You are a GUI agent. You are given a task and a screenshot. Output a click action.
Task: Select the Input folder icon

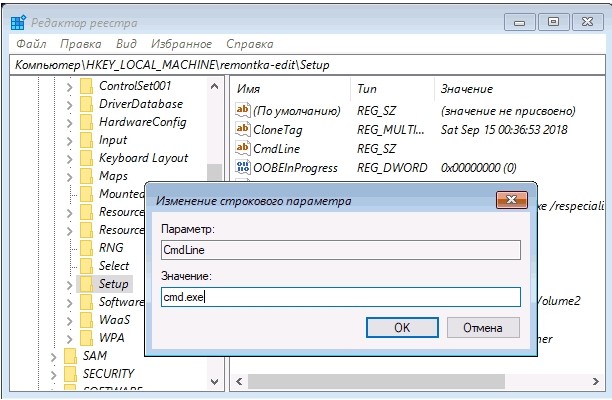tap(86, 140)
